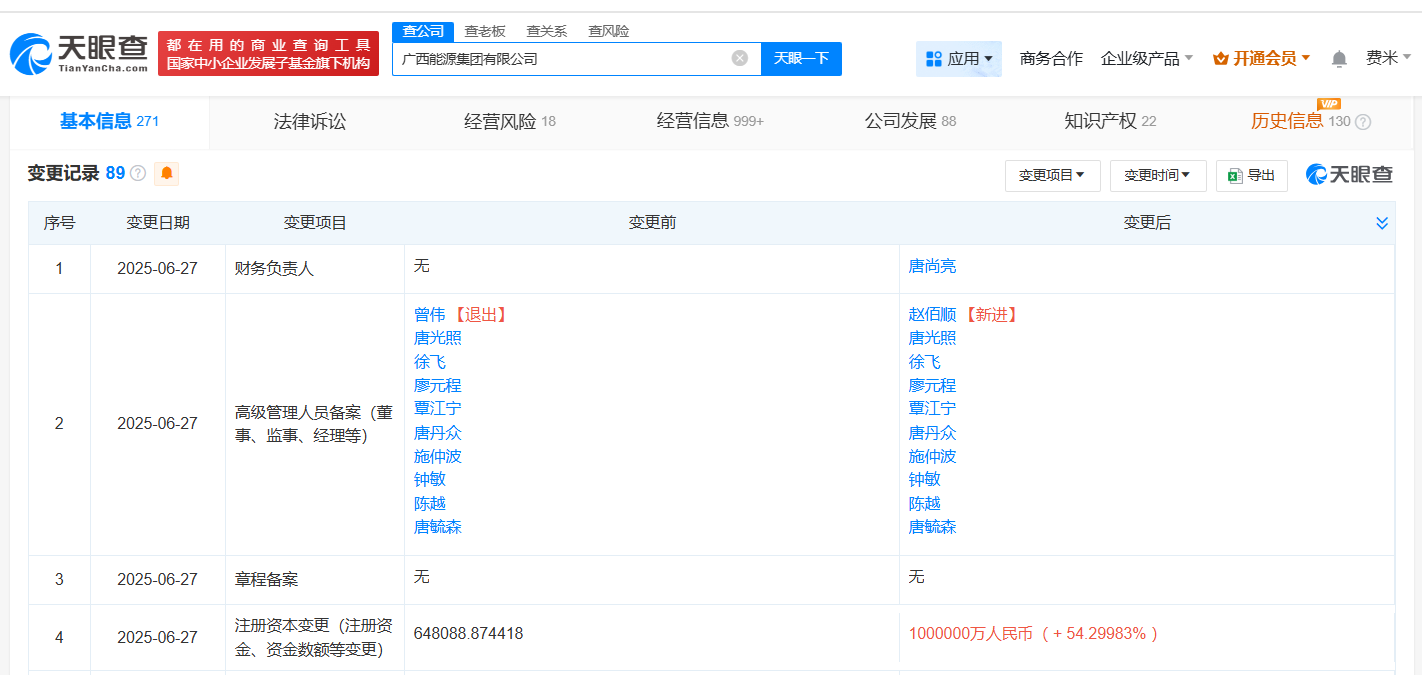Click the 变更项目 column header
This screenshot has width=1422, height=675.
[315, 223]
